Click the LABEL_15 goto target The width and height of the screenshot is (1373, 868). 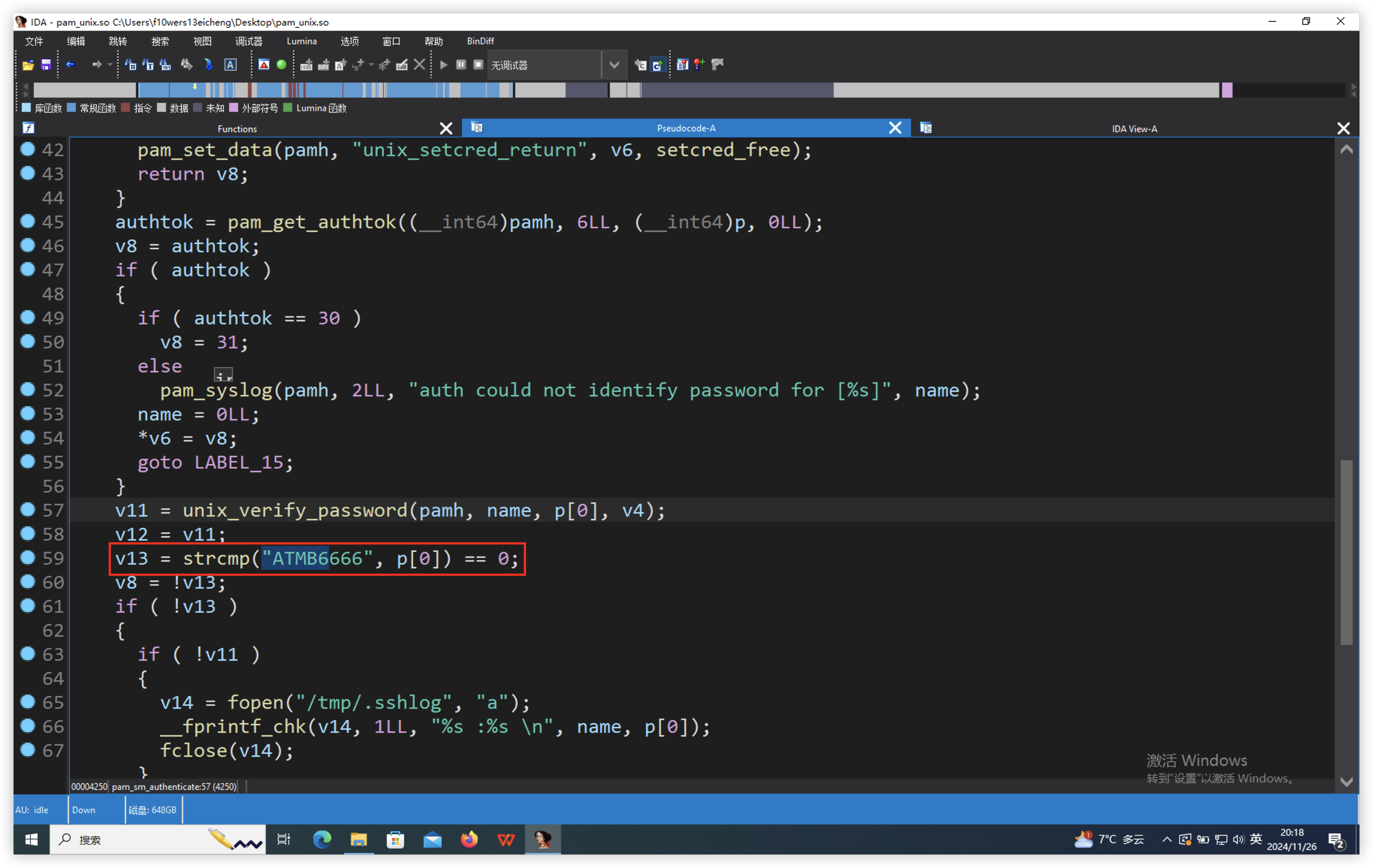(x=239, y=462)
